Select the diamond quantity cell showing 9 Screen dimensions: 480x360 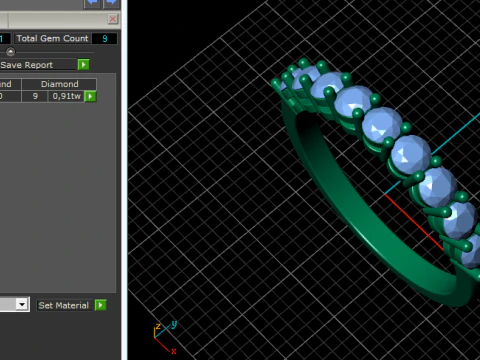(x=35, y=96)
